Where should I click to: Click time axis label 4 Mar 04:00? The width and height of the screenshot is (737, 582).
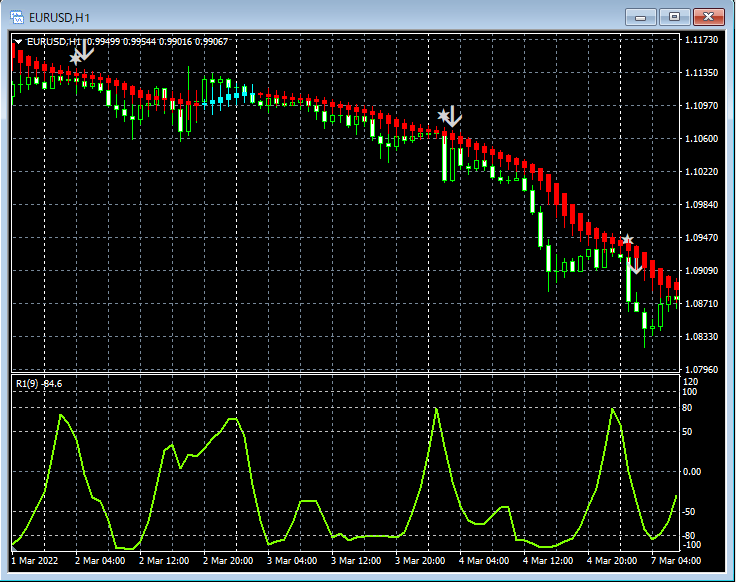(484, 561)
